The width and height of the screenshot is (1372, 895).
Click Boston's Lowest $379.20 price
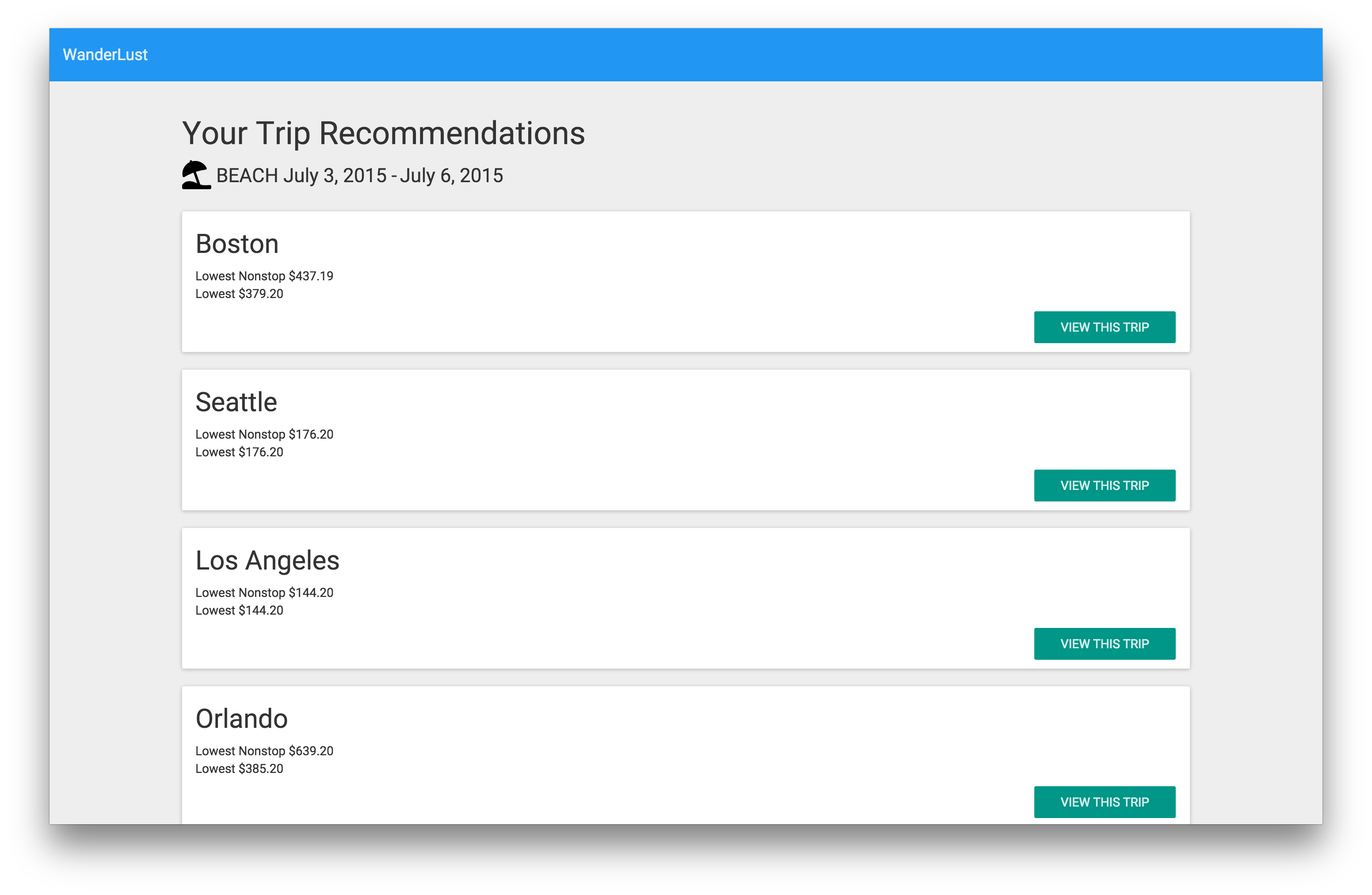coord(239,294)
